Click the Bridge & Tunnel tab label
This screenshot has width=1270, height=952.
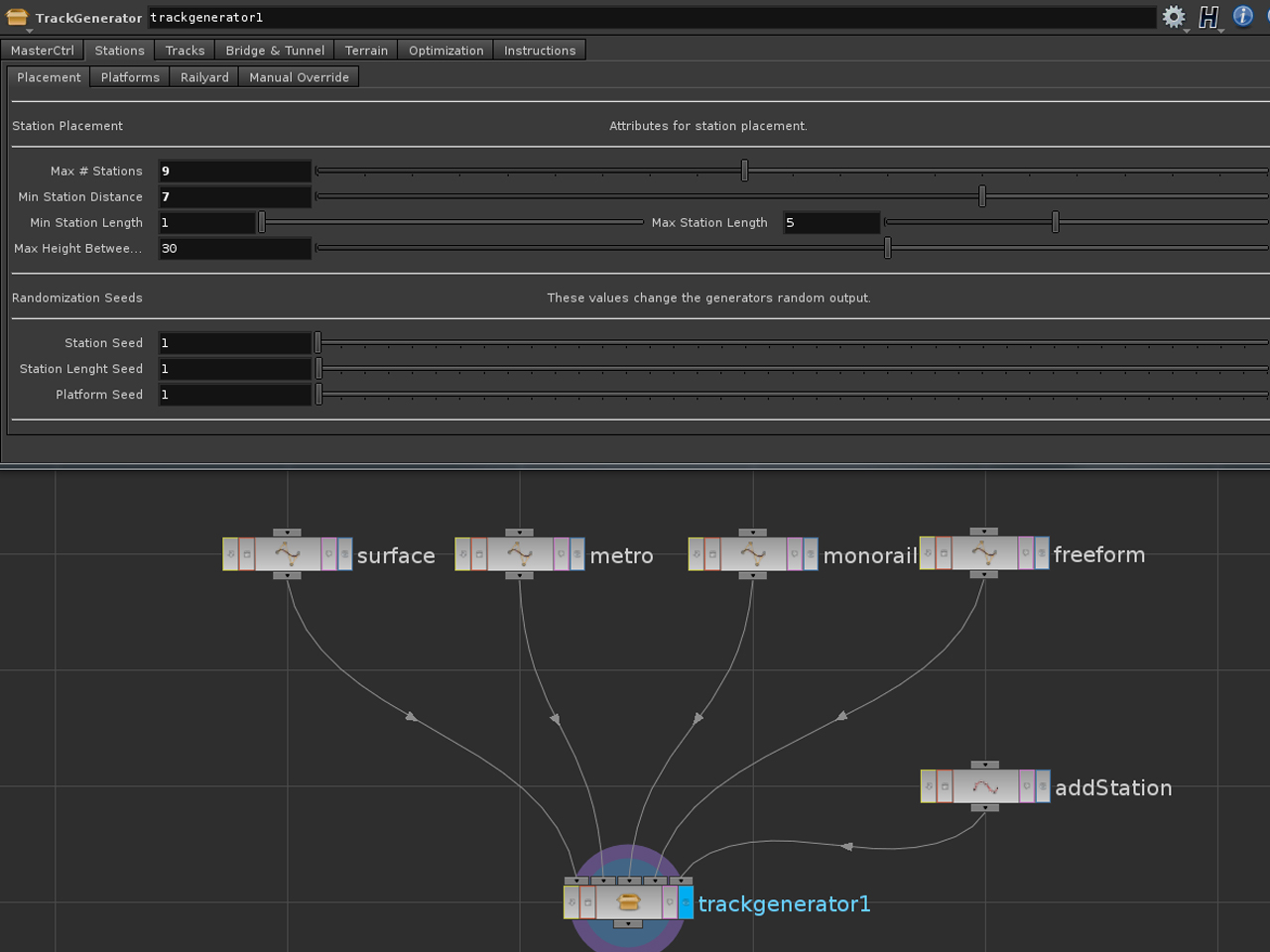tap(275, 50)
